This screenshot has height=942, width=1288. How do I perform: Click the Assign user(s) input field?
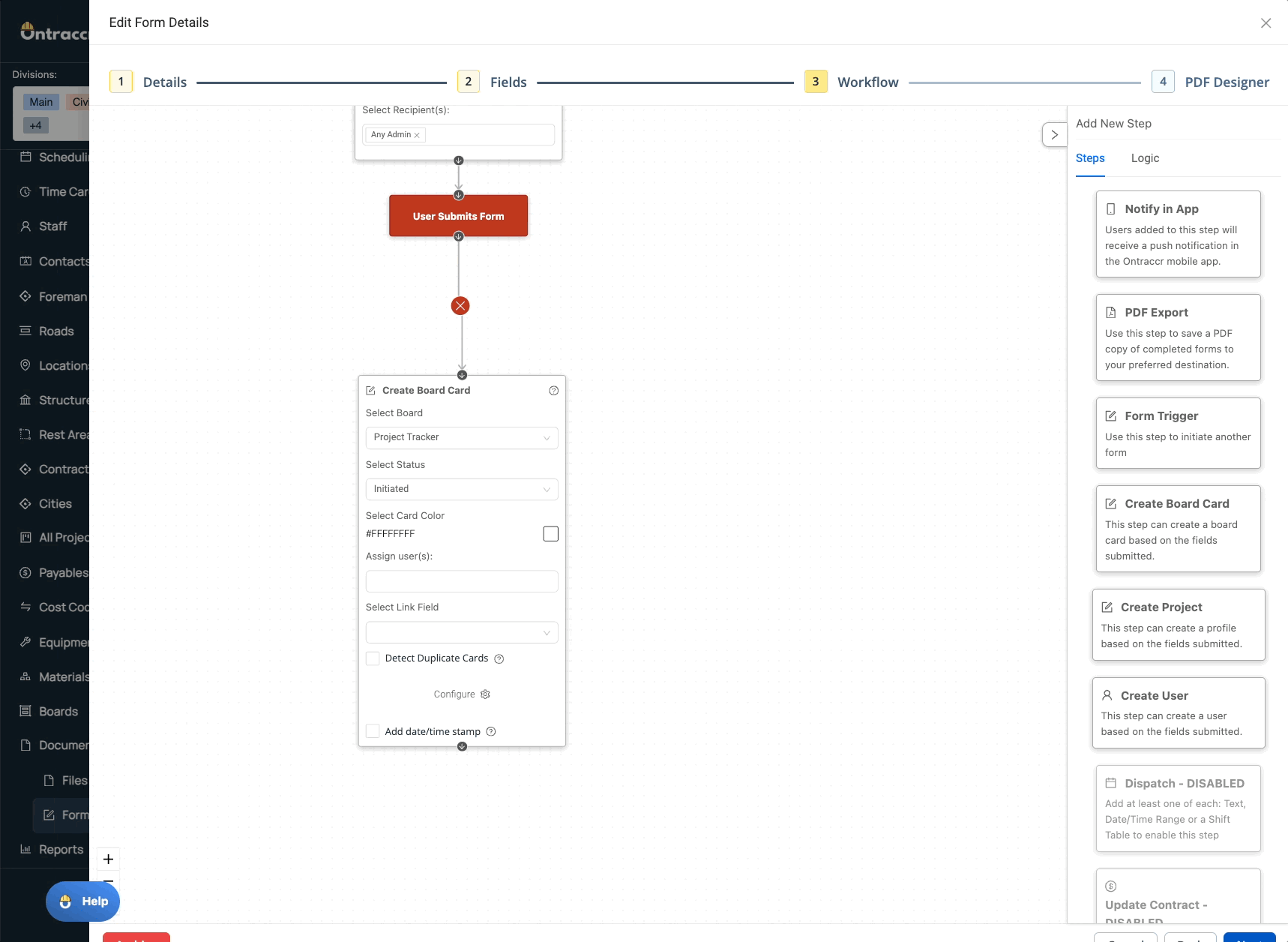462,582
